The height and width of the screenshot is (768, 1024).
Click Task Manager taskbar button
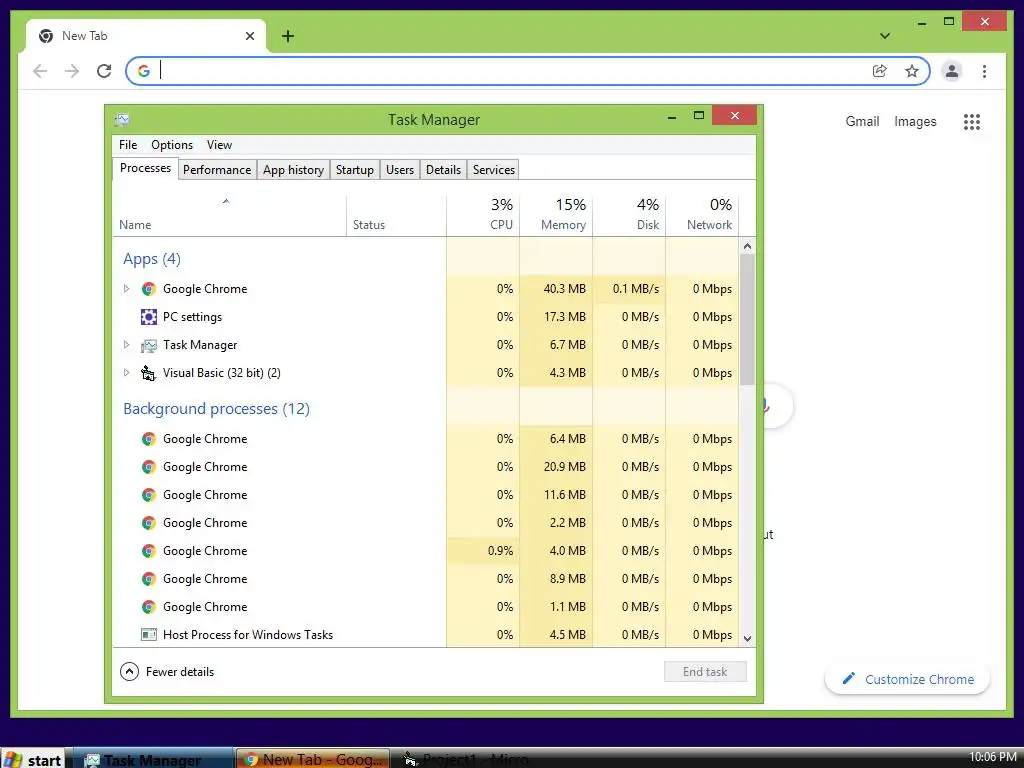[x=152, y=759]
